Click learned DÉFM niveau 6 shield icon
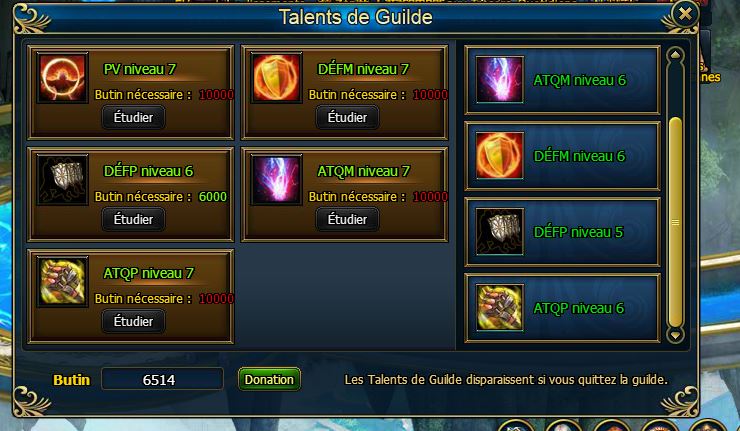This screenshot has height=431, width=740. tap(500, 155)
